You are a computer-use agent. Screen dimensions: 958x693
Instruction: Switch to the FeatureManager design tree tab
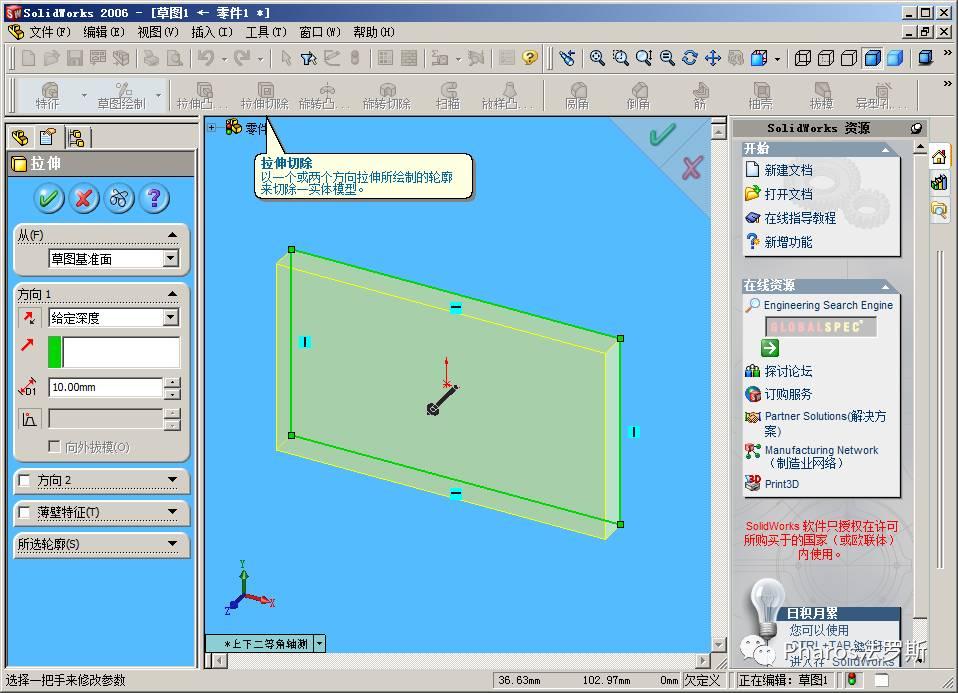pyautogui.click(x=20, y=138)
